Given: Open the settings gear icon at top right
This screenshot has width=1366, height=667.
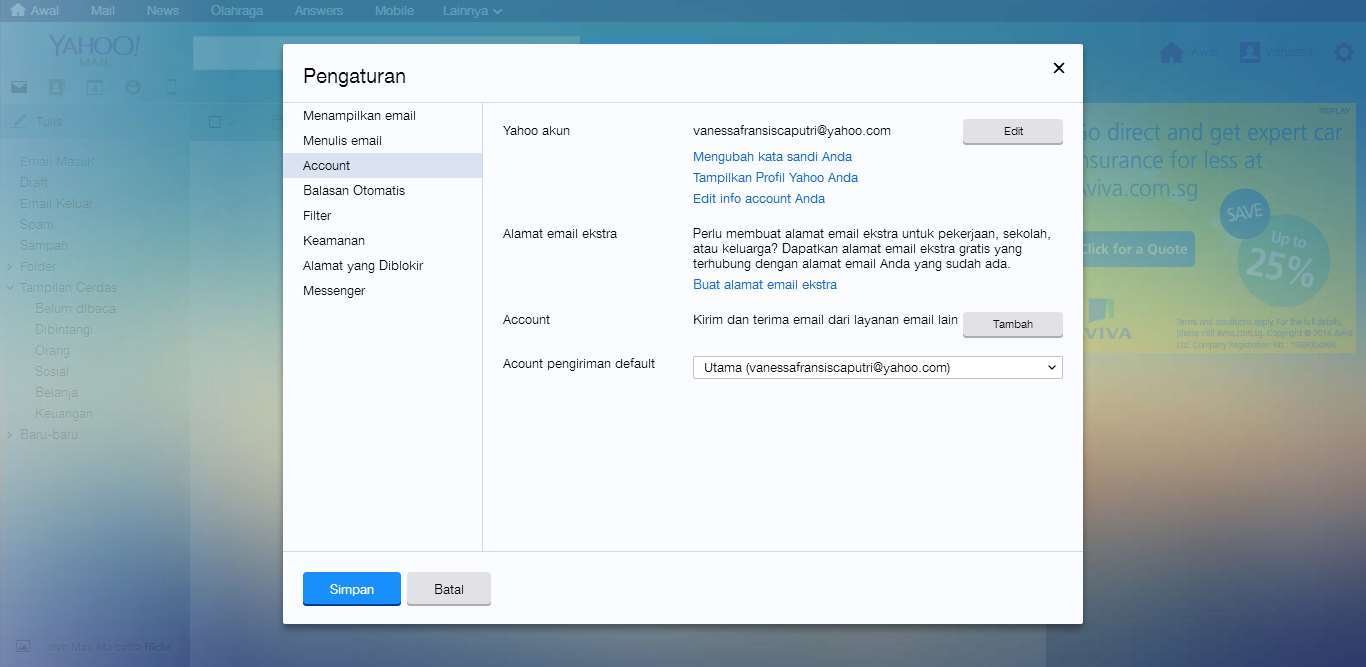Looking at the screenshot, I should [1344, 51].
